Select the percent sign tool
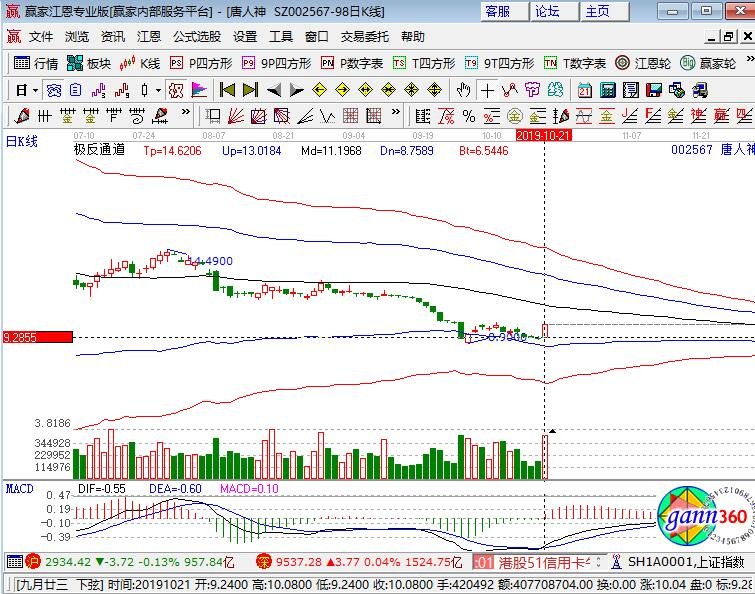Screen dimensions: 755x594 [x=469, y=116]
